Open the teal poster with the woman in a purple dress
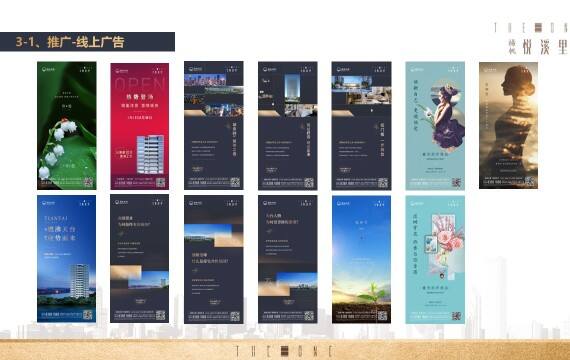The height and width of the screenshot is (360, 570). [x=435, y=126]
